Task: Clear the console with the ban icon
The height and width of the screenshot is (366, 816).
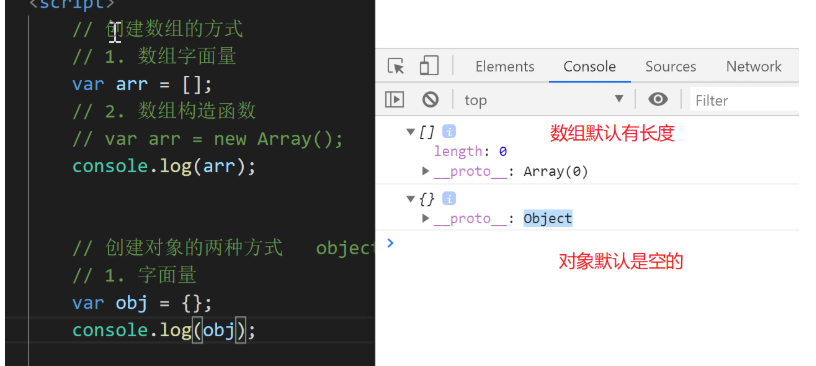Action: tap(430, 99)
